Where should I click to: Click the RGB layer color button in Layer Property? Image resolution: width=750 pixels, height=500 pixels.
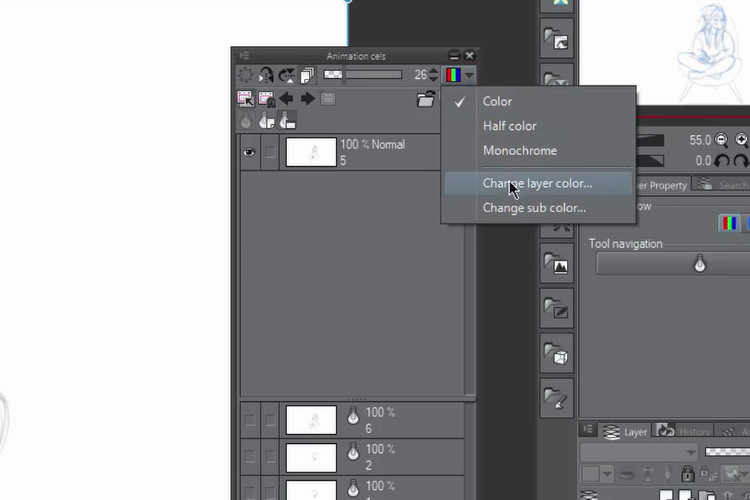[729, 223]
